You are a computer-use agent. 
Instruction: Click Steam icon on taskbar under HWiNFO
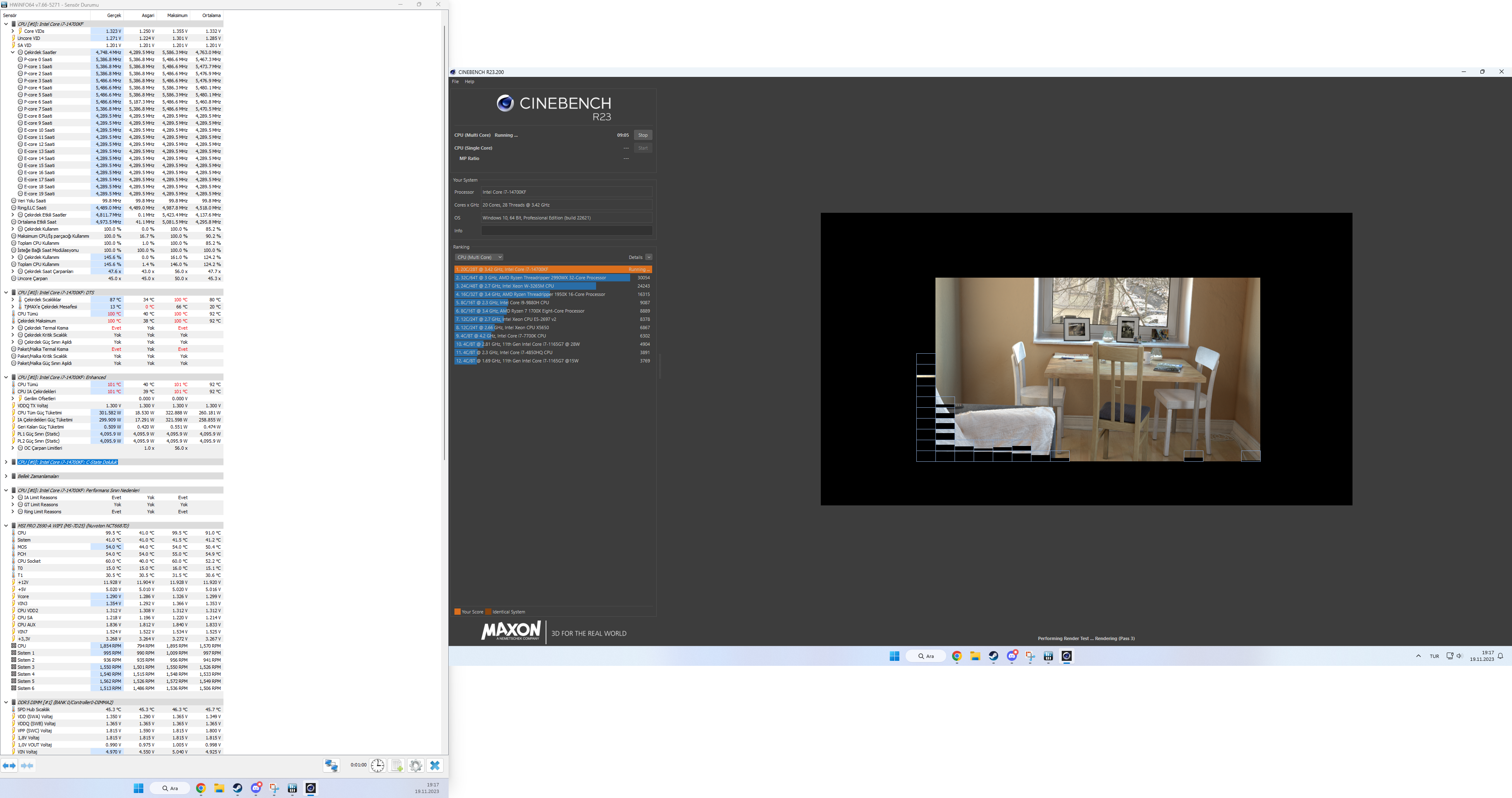pyautogui.click(x=237, y=788)
